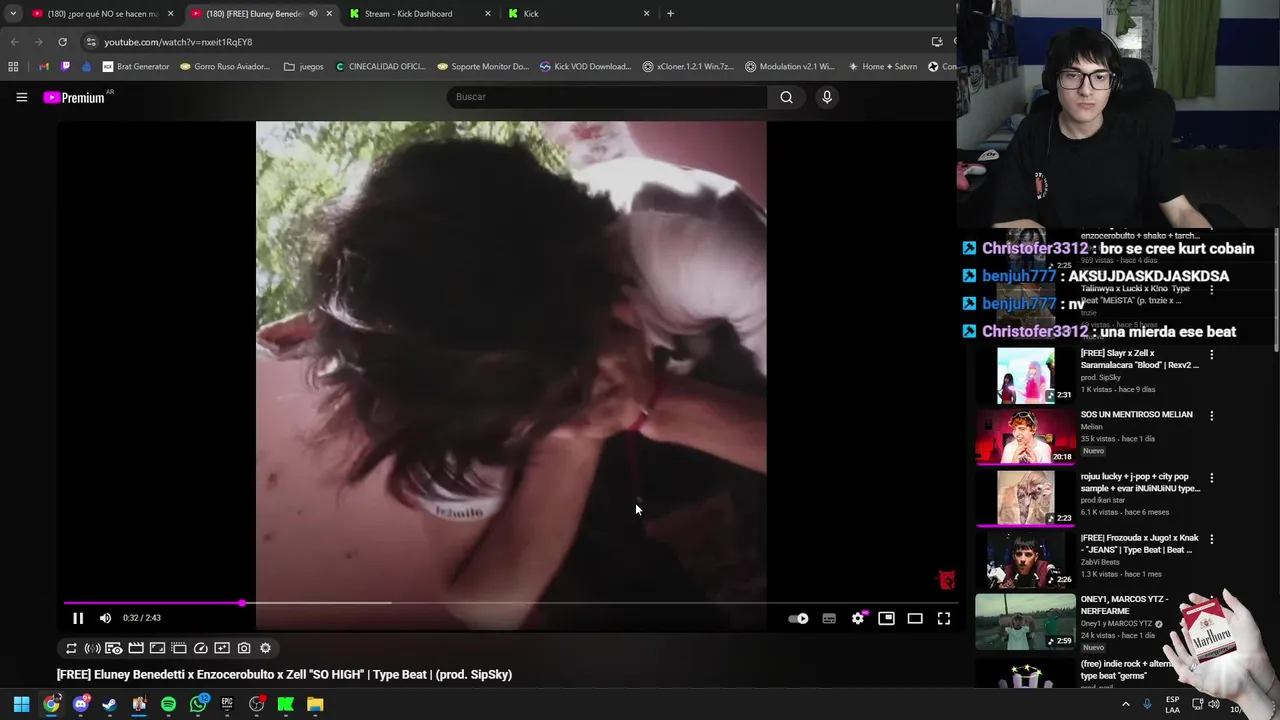Open the Twitch bookmark icon

(x=65, y=67)
